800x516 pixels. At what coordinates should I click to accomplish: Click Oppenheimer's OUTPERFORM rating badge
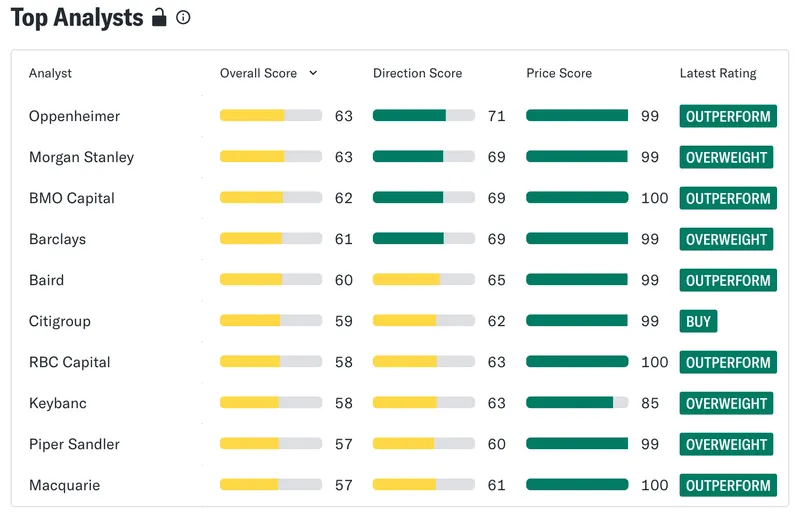pos(728,116)
